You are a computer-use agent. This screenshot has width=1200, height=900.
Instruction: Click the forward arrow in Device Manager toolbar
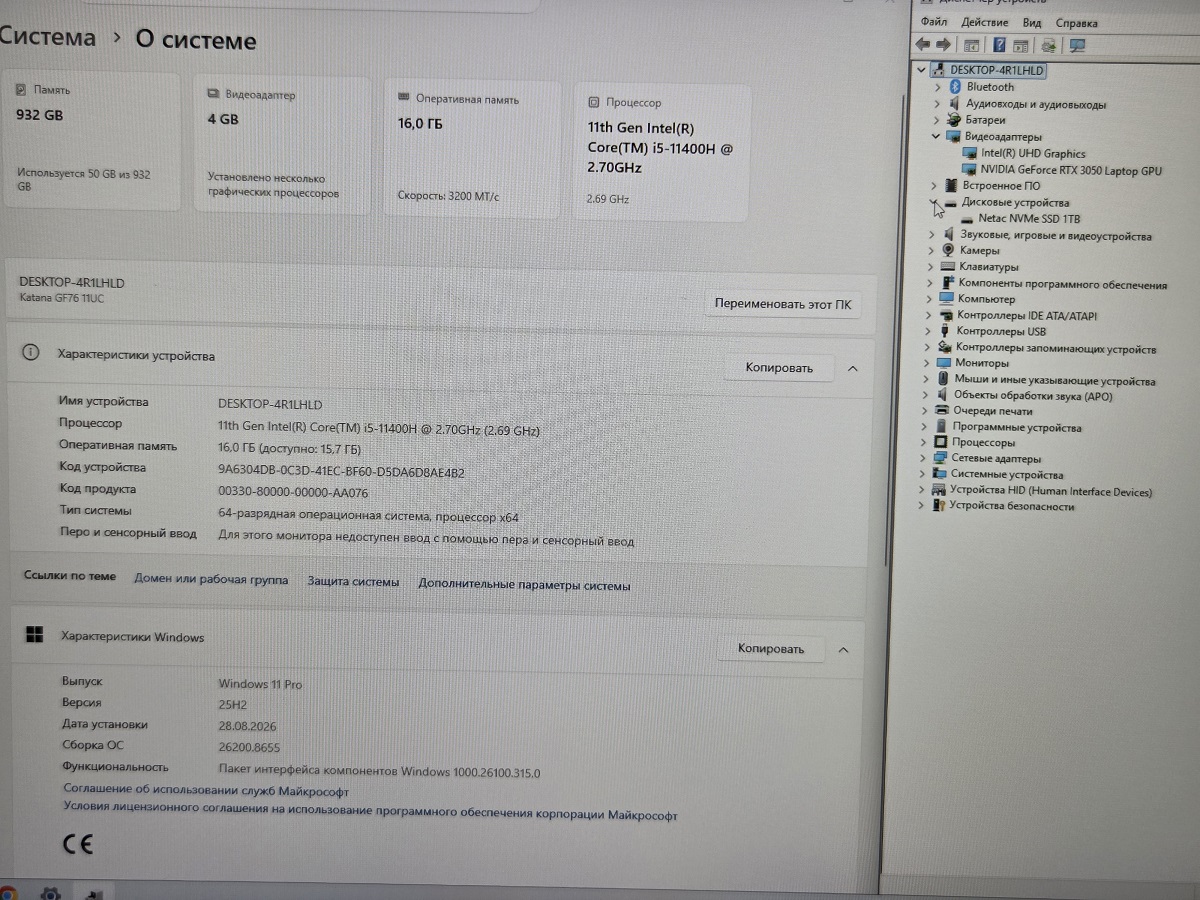click(943, 45)
